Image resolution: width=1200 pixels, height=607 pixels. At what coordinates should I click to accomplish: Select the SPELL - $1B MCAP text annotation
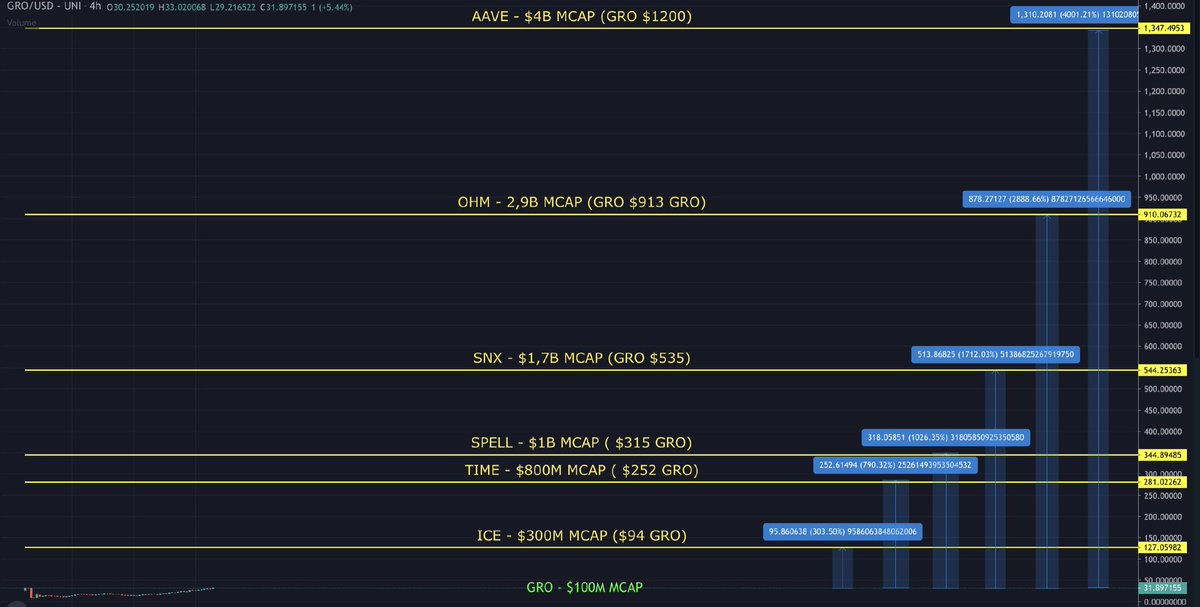[x=581, y=442]
